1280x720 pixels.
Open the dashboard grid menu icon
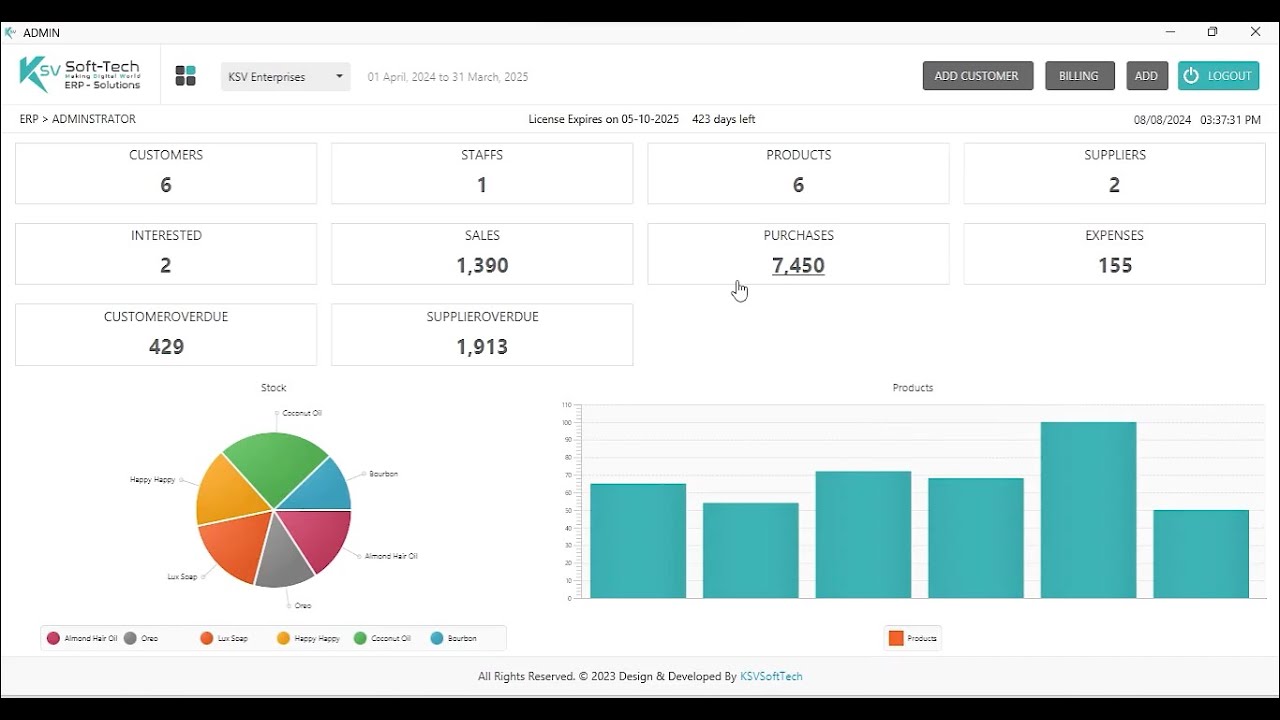(185, 76)
